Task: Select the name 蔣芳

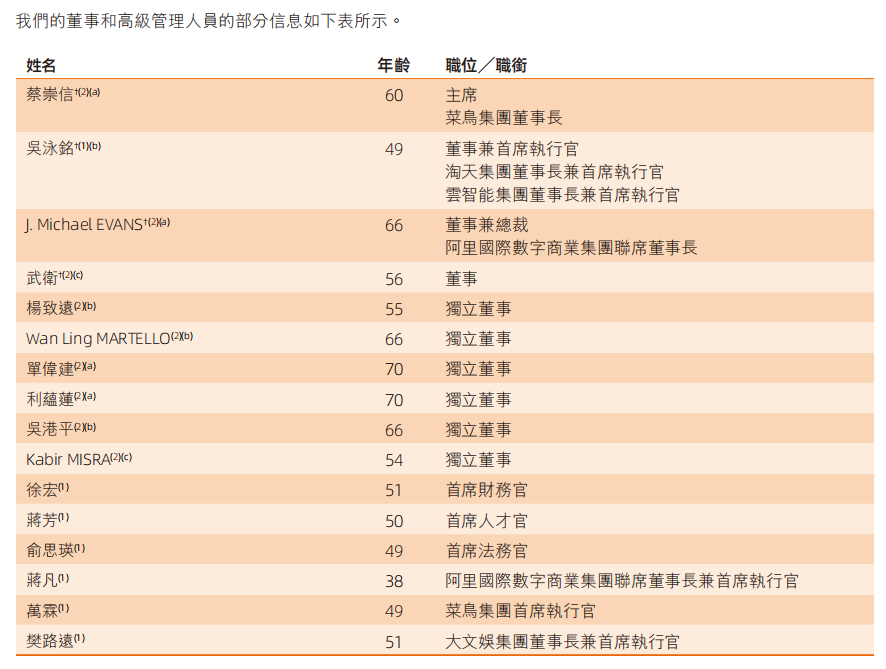Action: pos(42,520)
